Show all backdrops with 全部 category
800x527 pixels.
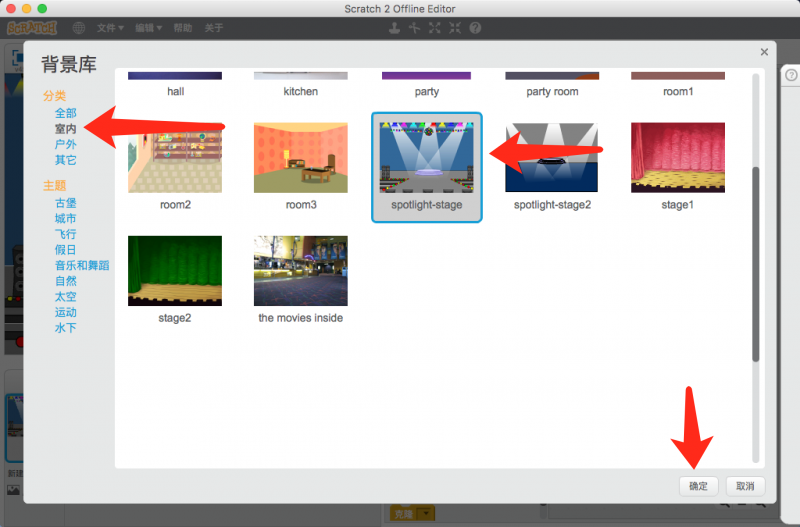tap(66, 113)
